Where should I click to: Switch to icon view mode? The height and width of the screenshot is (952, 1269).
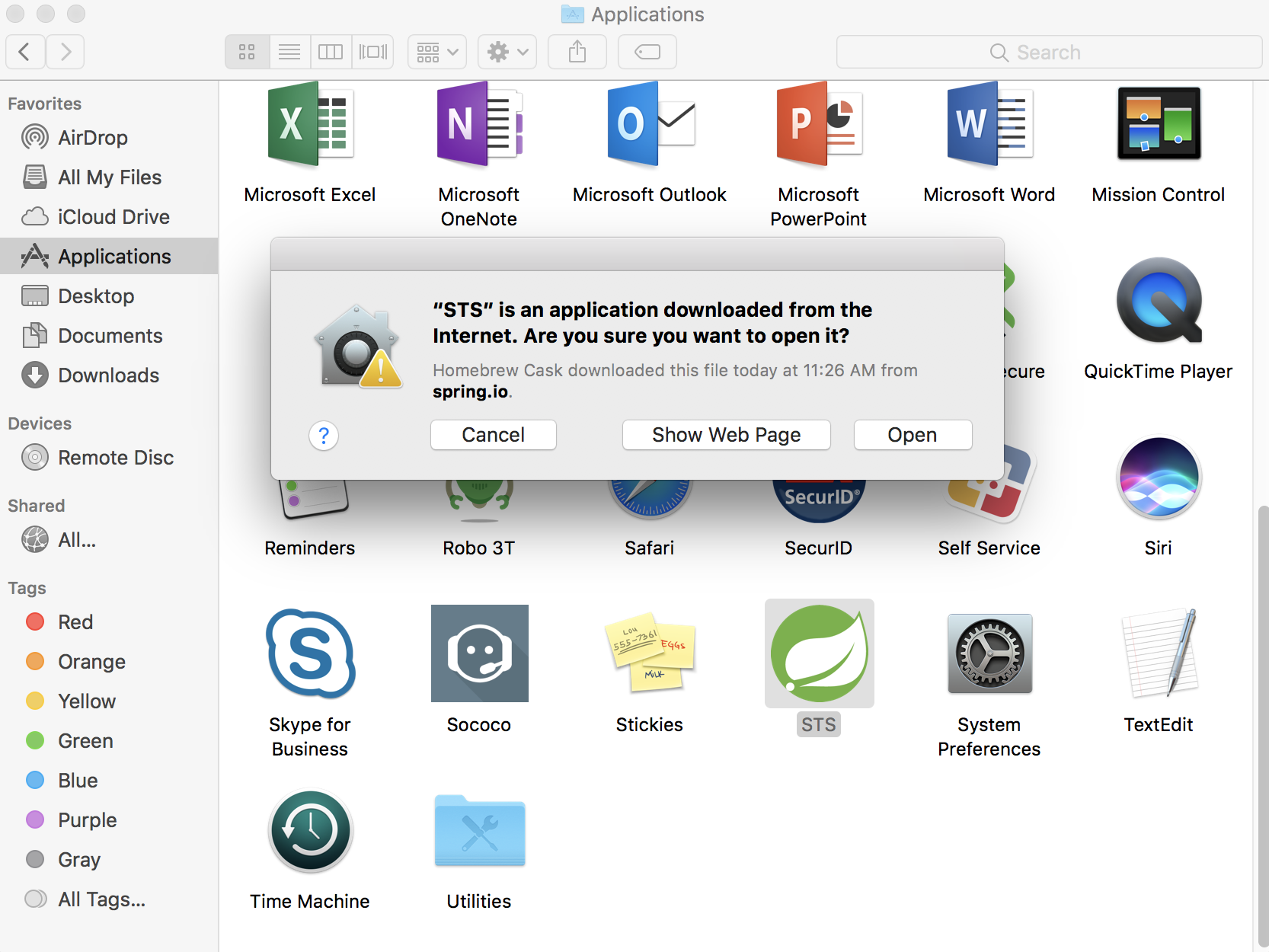247,52
